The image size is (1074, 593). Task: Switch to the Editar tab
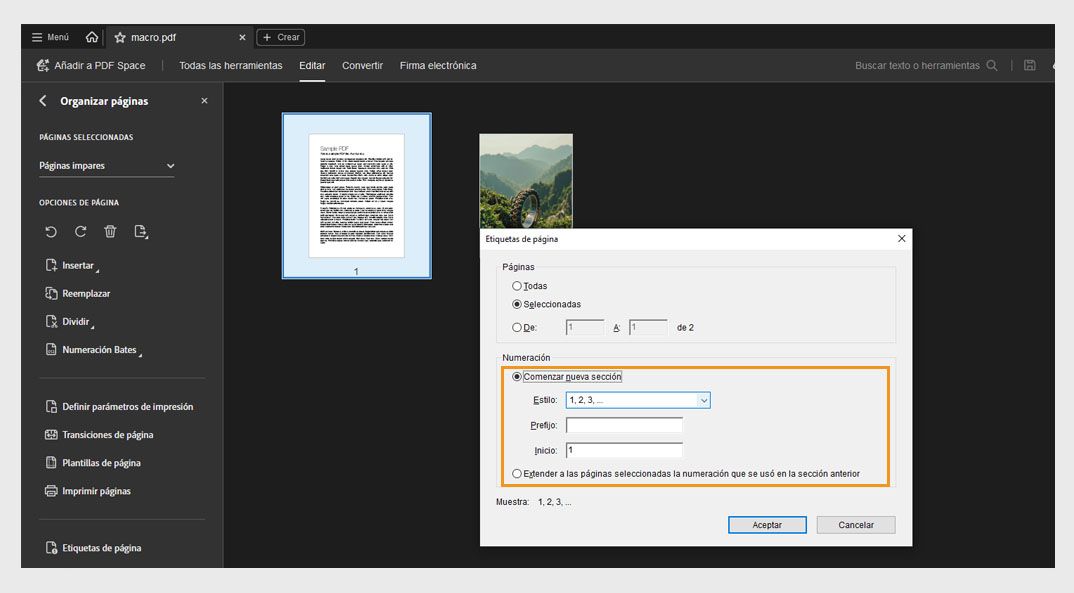click(312, 66)
